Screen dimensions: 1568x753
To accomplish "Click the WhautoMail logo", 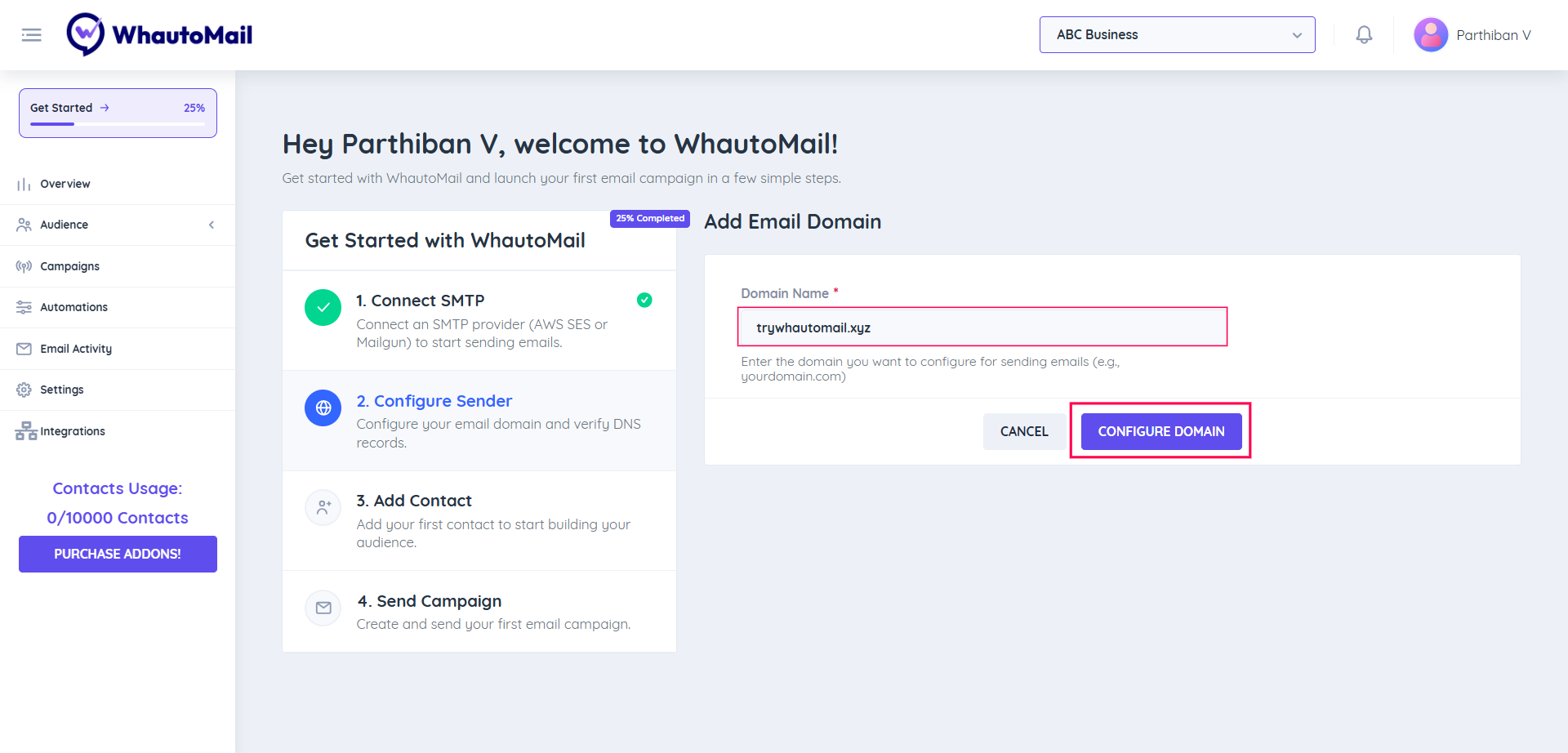I will pyautogui.click(x=160, y=35).
